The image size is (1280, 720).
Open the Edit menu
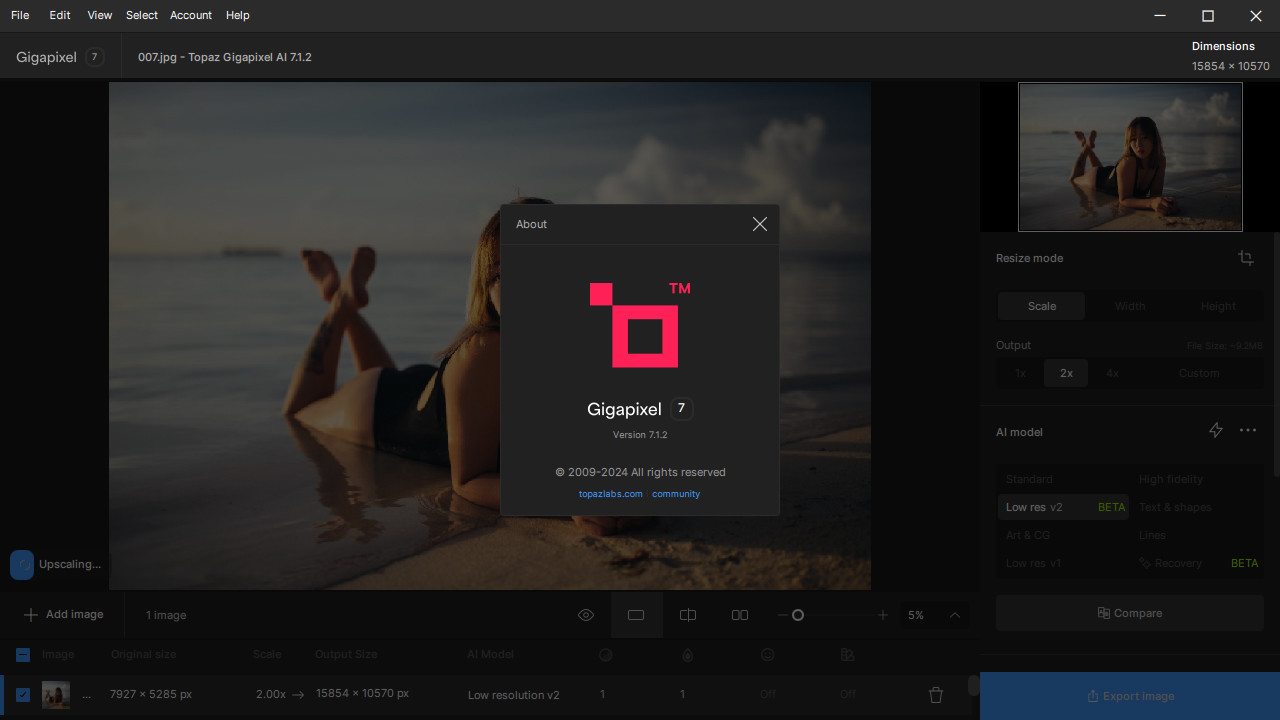point(59,15)
